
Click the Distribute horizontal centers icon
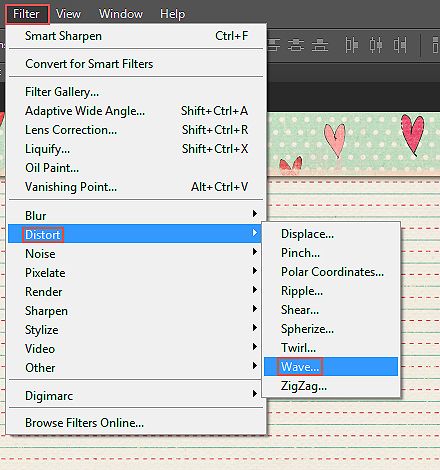tap(376, 45)
